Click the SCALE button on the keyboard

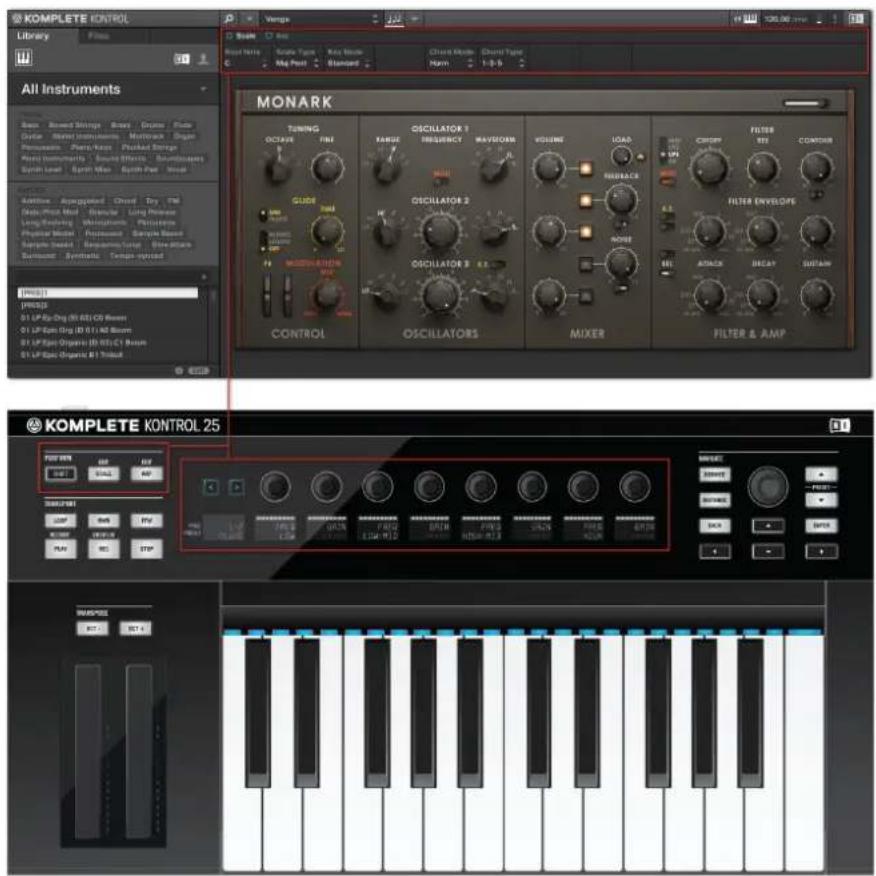[103, 474]
